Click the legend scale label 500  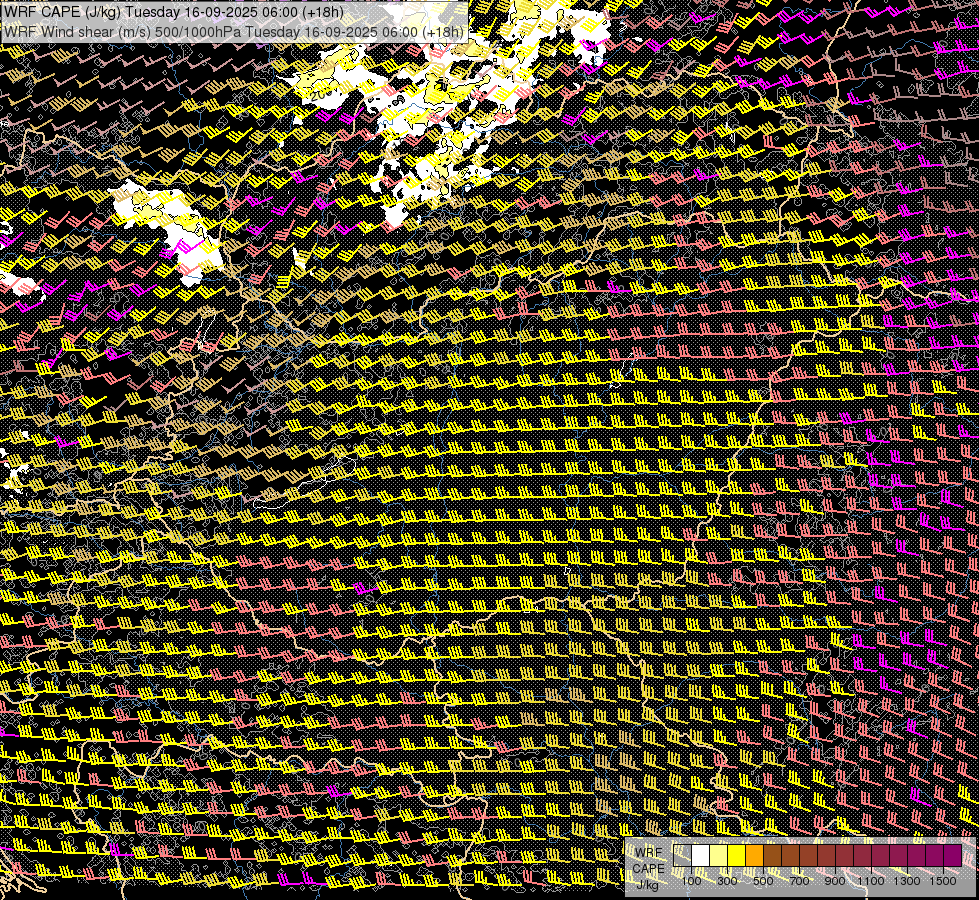pos(764,881)
